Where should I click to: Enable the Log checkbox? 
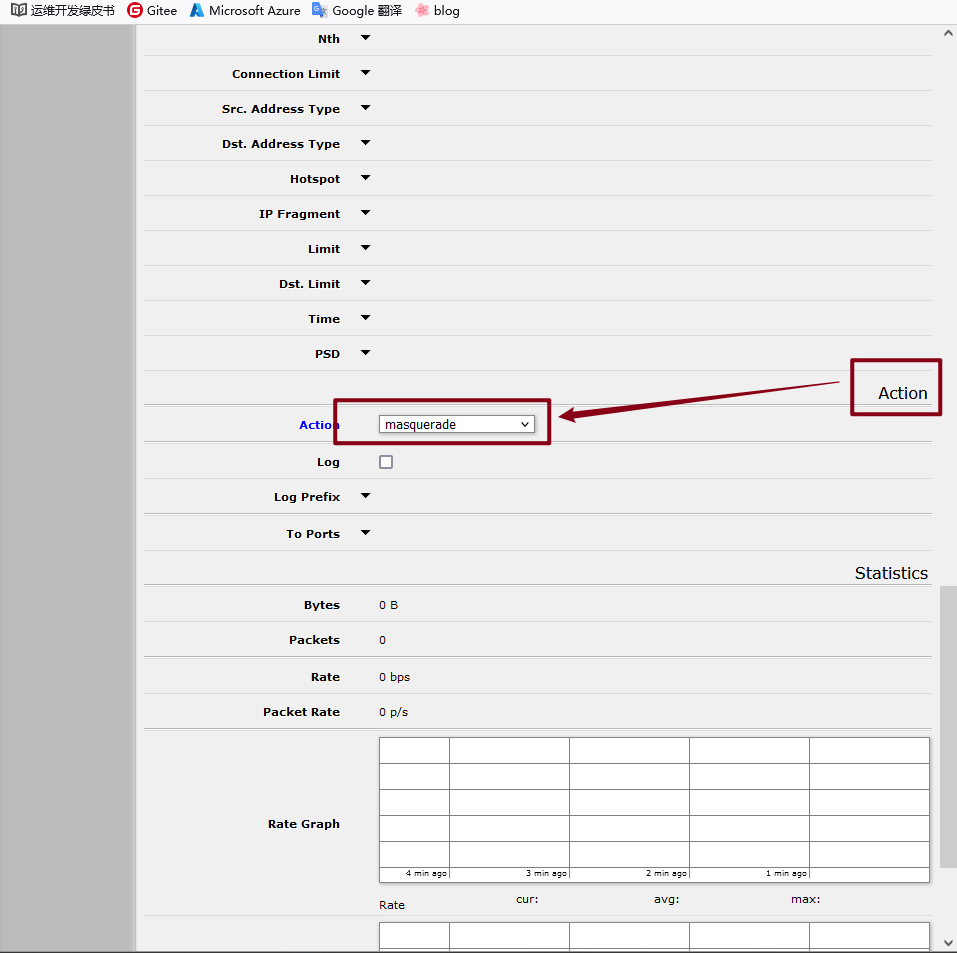[386, 462]
